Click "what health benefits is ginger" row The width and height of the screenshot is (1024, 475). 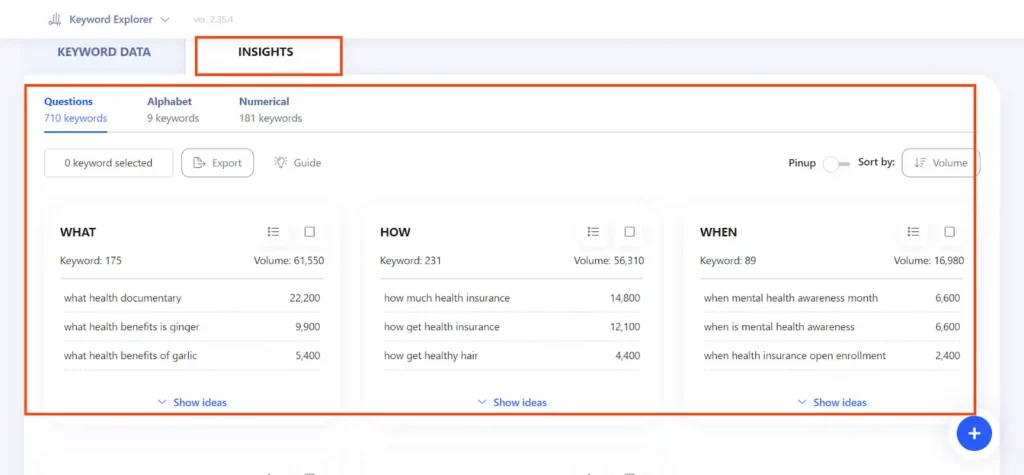click(192, 327)
